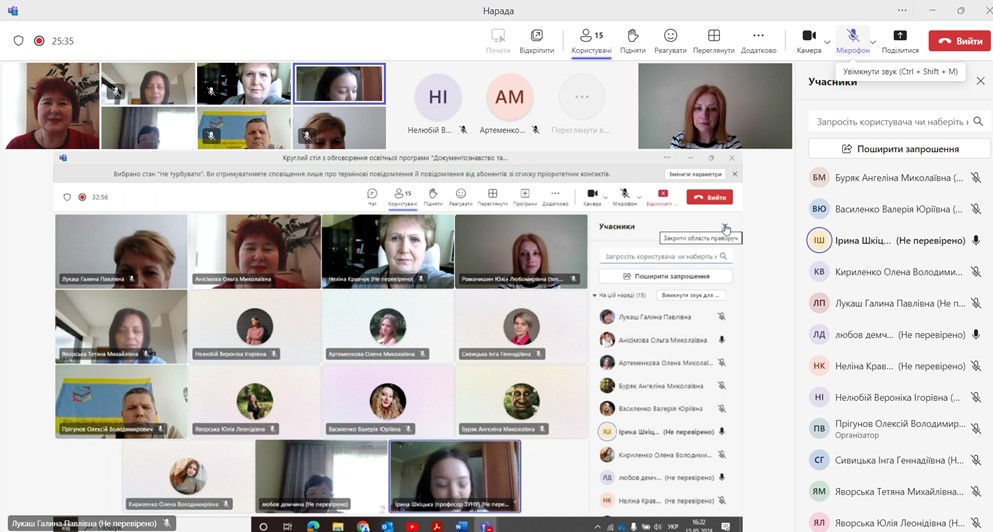The image size is (993, 532).
Task: Click the shield icon beside the timer
Action: click(18, 41)
